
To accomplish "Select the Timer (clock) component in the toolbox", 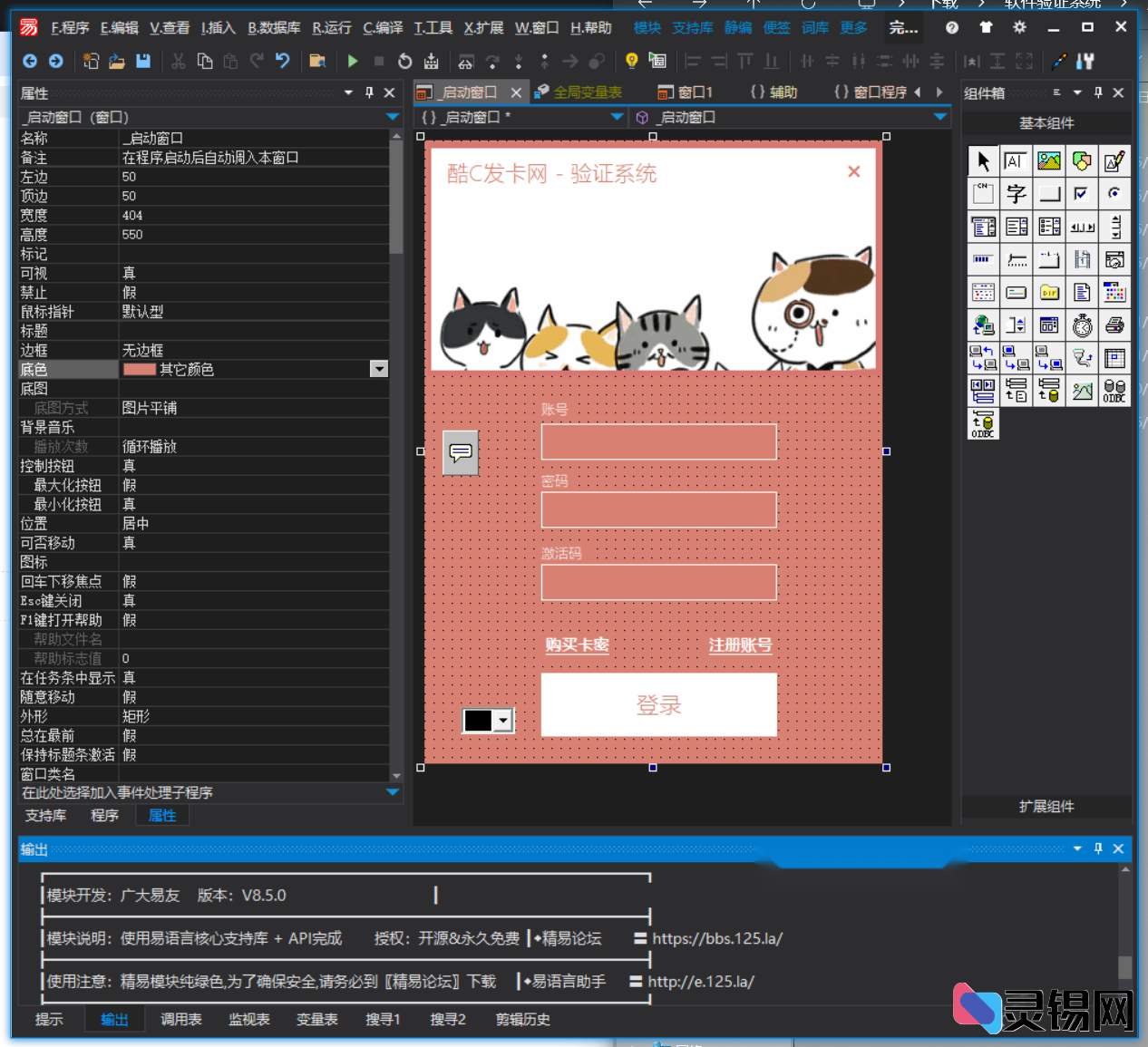I will coord(1082,325).
